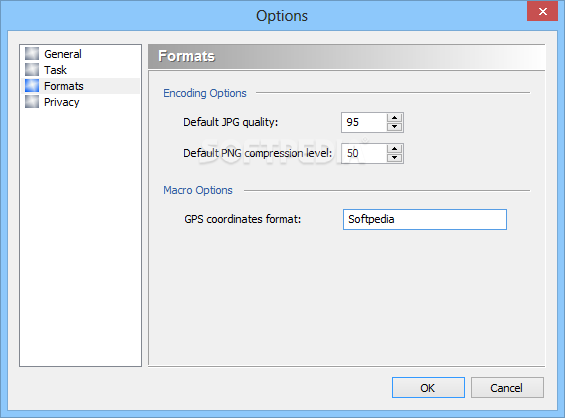Screen dimensions: 565x418
Task: Open the General options page label
Action: click(63, 54)
